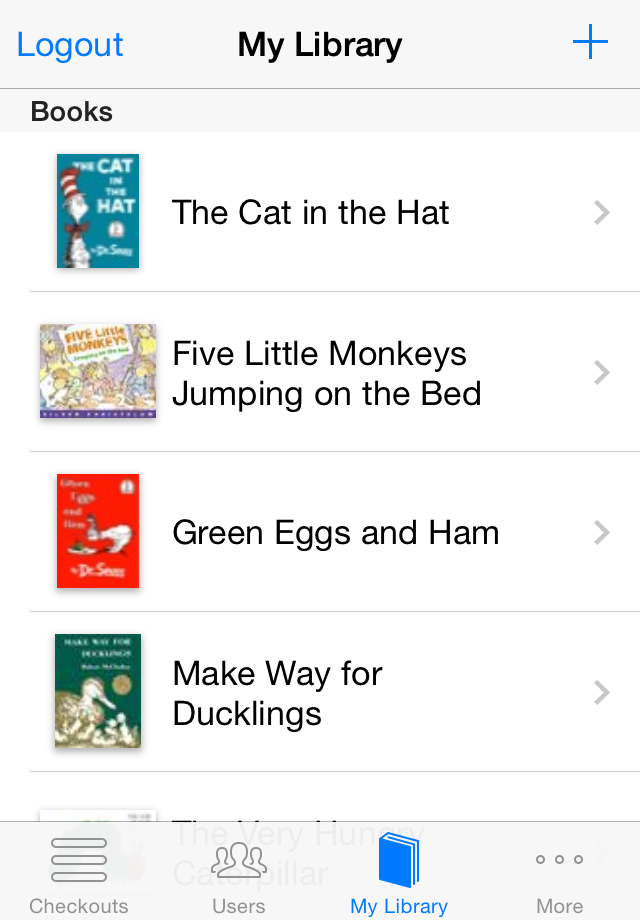Open the More ellipsis icon
Viewport: 640px width, 920px height.
[559, 859]
